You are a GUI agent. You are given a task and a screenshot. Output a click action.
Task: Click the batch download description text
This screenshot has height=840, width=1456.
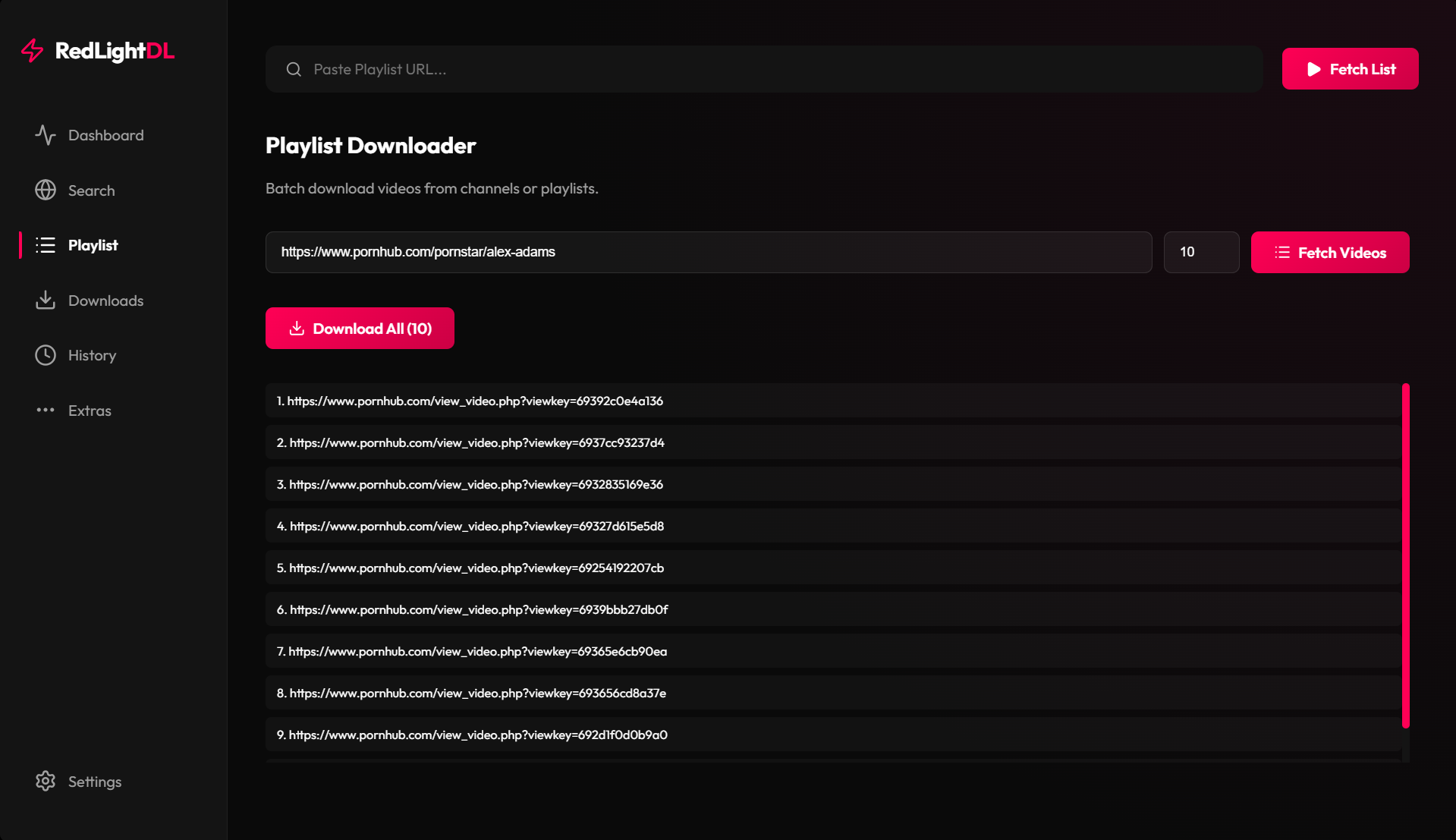click(432, 188)
